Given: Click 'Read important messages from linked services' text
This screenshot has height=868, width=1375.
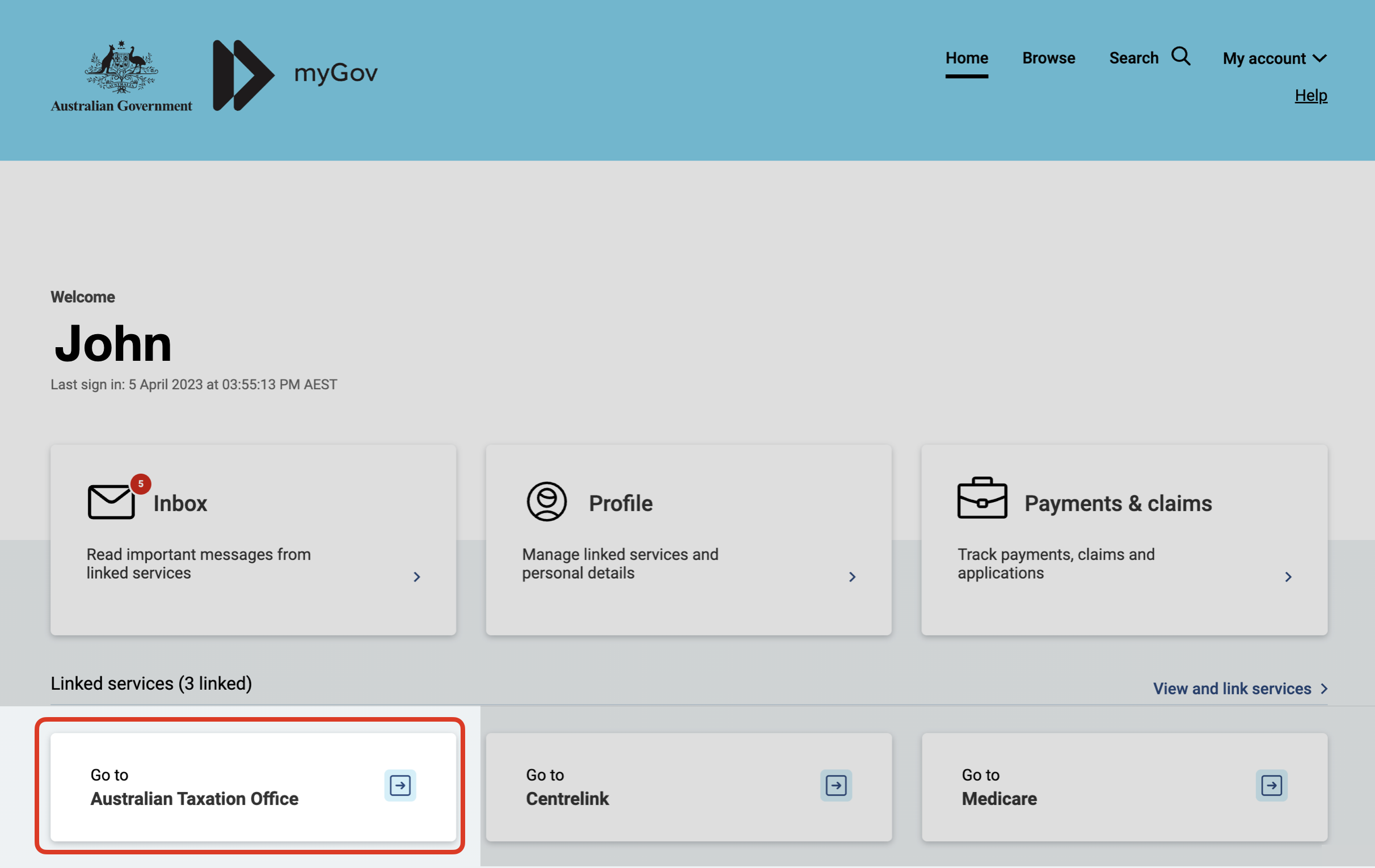Looking at the screenshot, I should [199, 563].
